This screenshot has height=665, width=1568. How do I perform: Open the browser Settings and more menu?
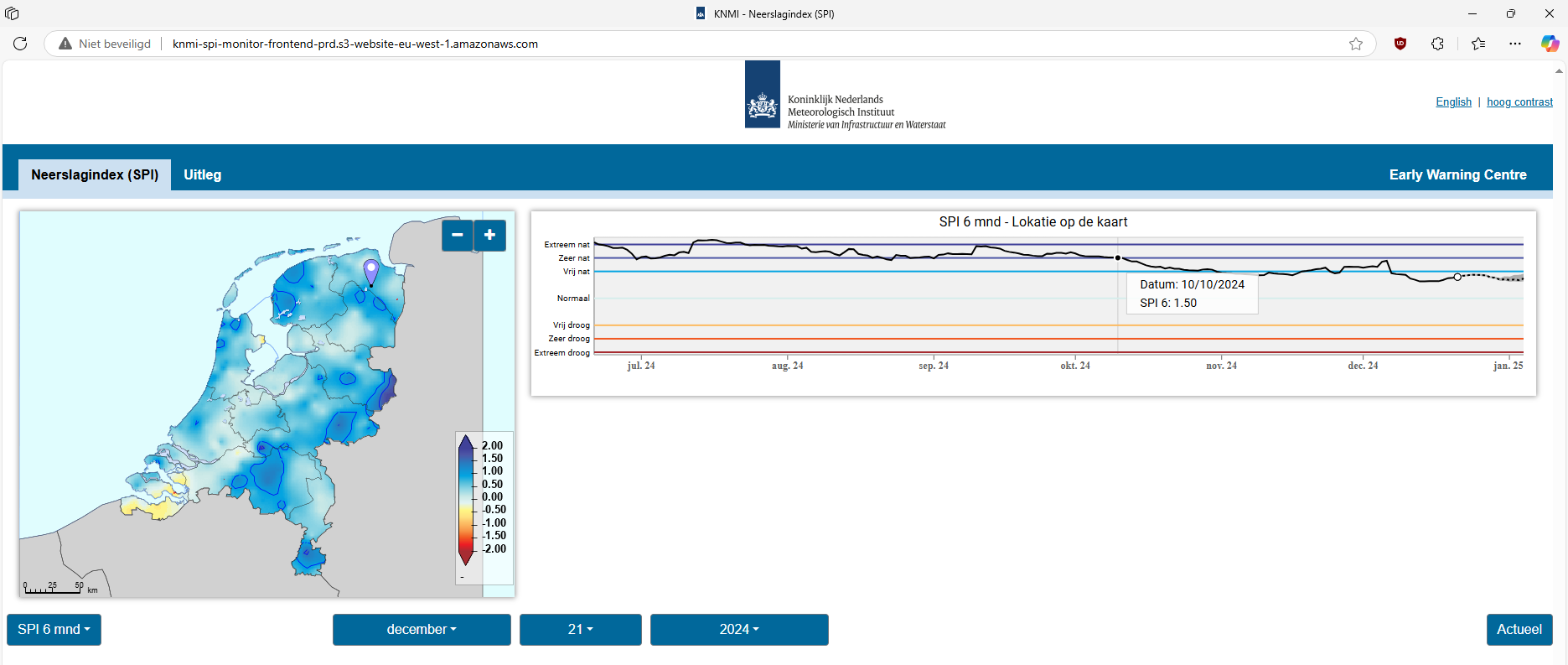coord(1514,44)
